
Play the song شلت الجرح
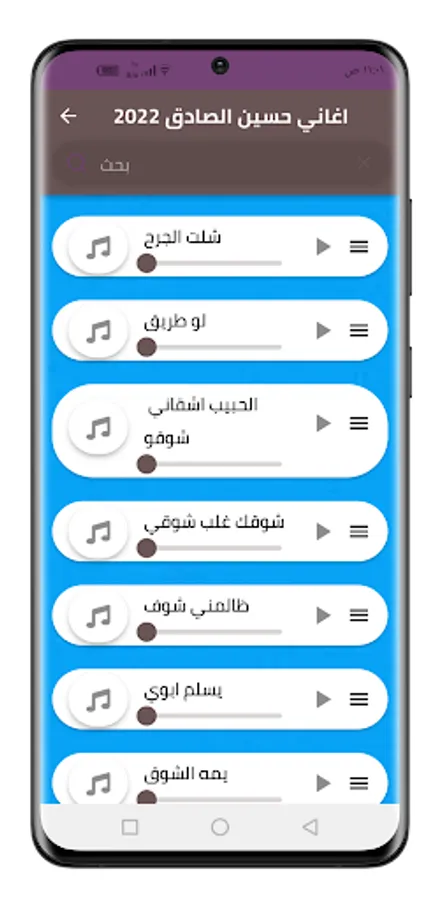click(323, 247)
